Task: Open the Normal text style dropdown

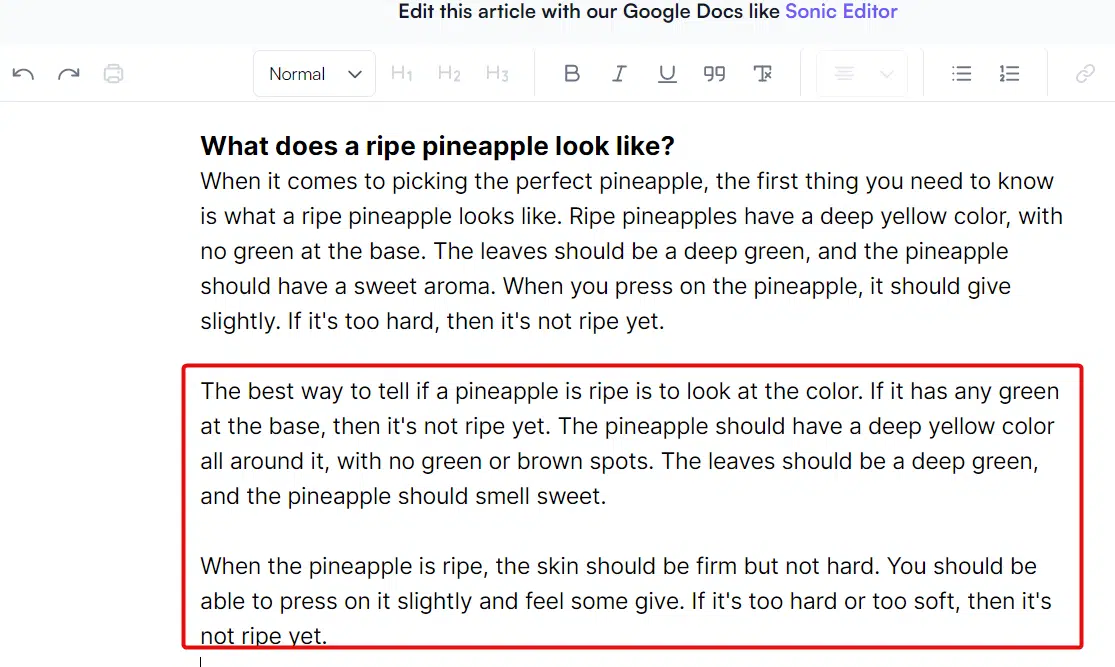Action: tap(314, 74)
